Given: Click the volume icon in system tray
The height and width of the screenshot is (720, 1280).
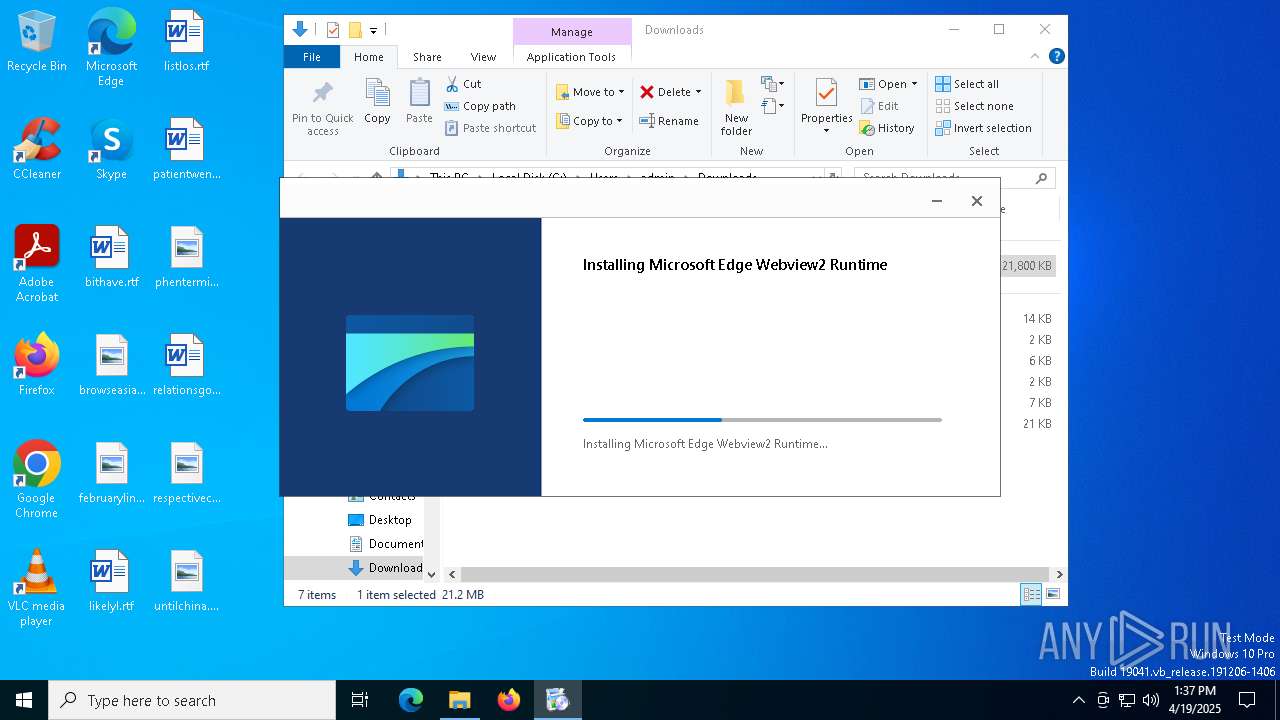Looking at the screenshot, I should (1151, 700).
